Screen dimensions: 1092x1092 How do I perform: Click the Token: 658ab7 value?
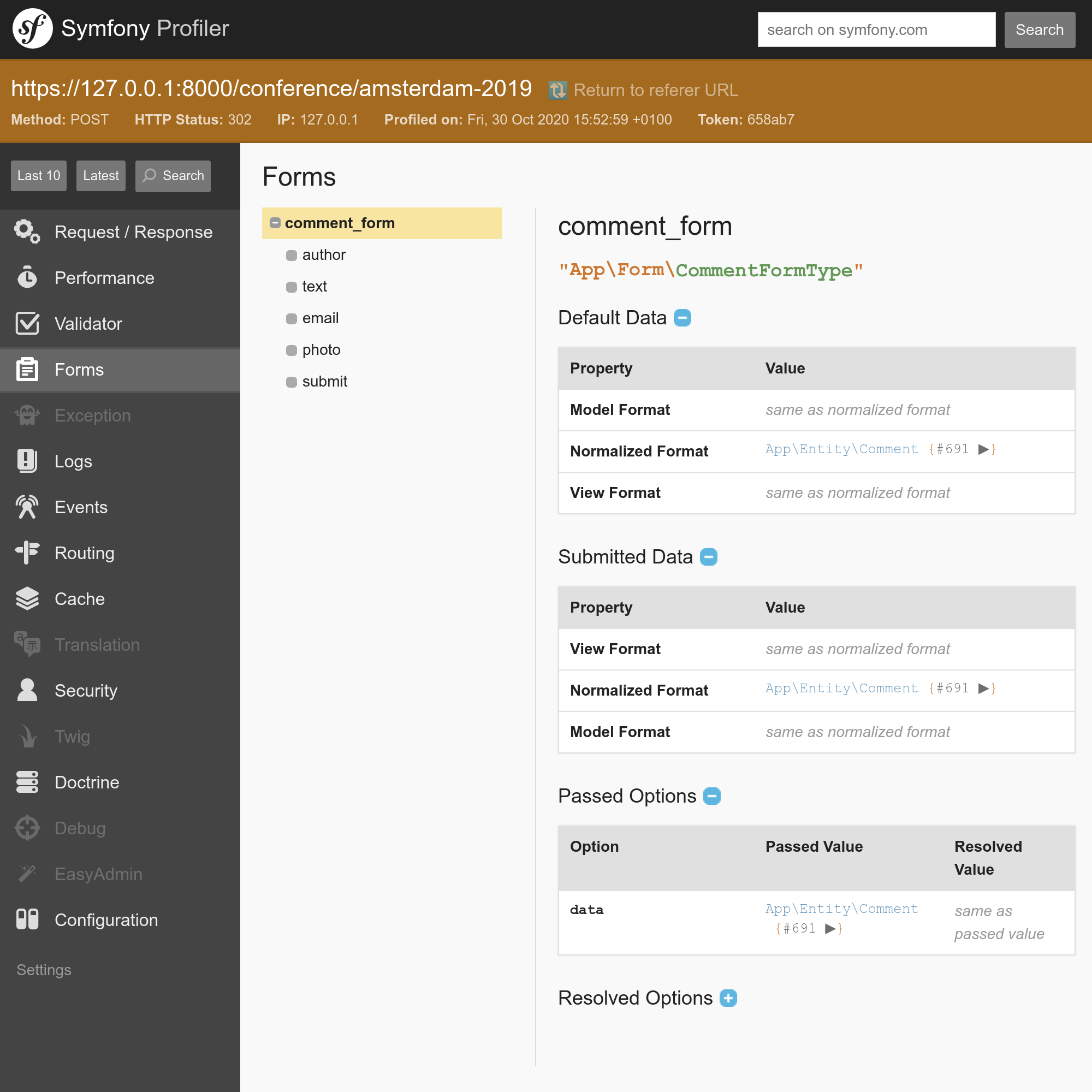pos(746,119)
